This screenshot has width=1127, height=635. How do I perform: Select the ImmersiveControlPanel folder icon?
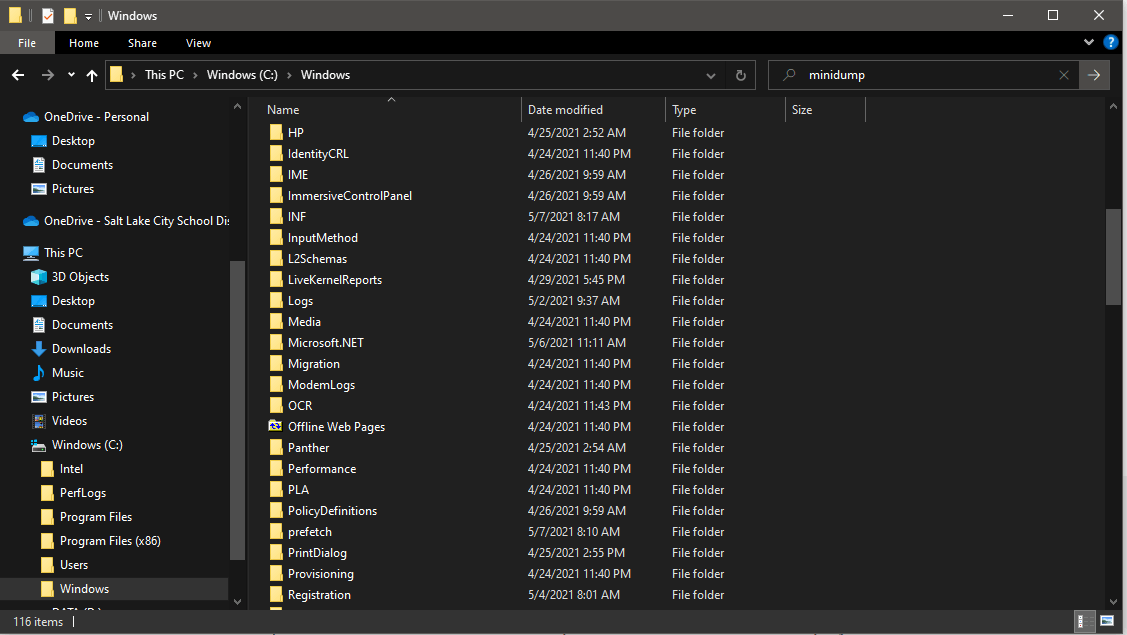pyautogui.click(x=276, y=196)
